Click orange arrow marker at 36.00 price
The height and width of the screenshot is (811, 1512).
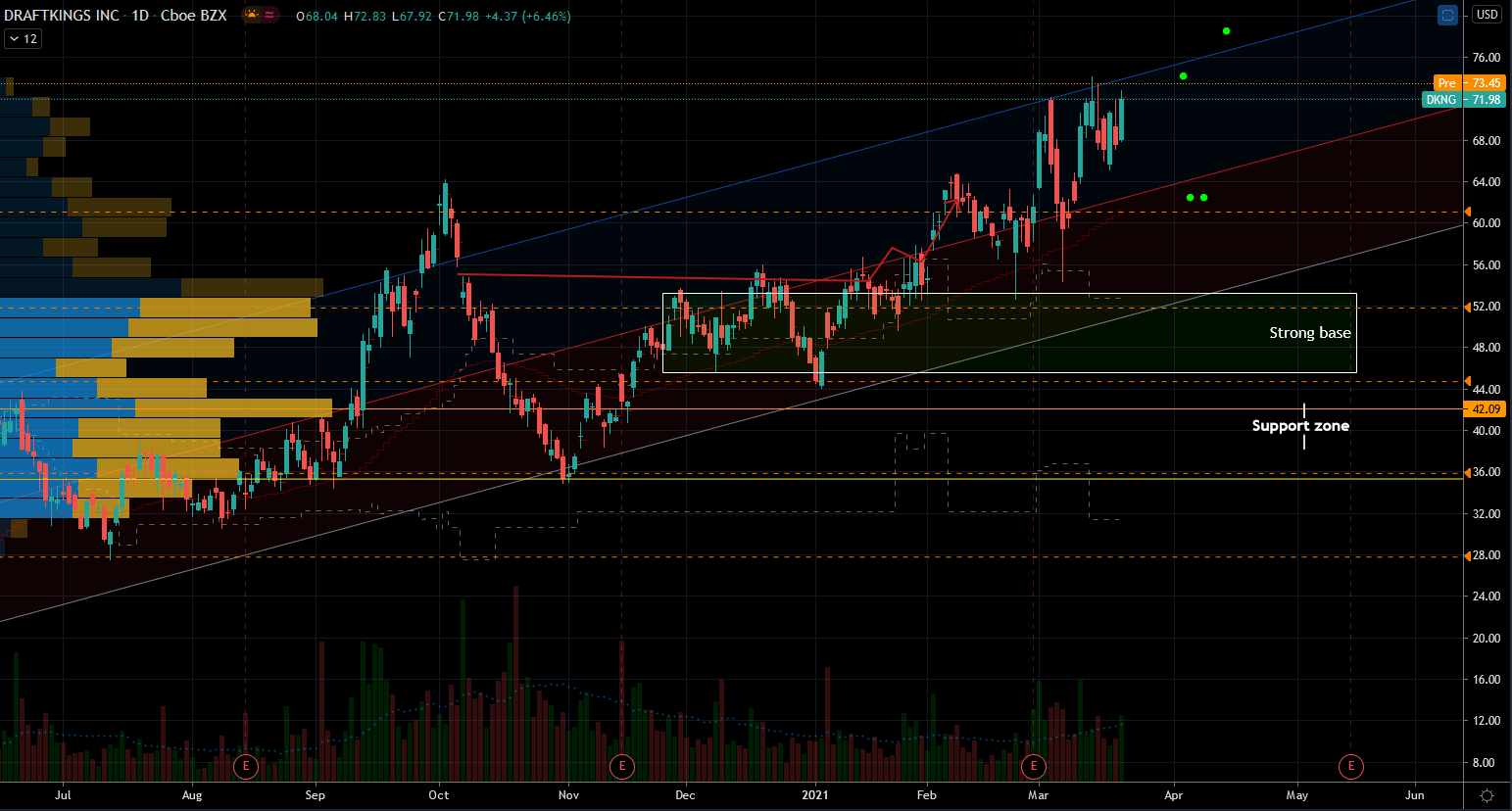pyautogui.click(x=1467, y=472)
